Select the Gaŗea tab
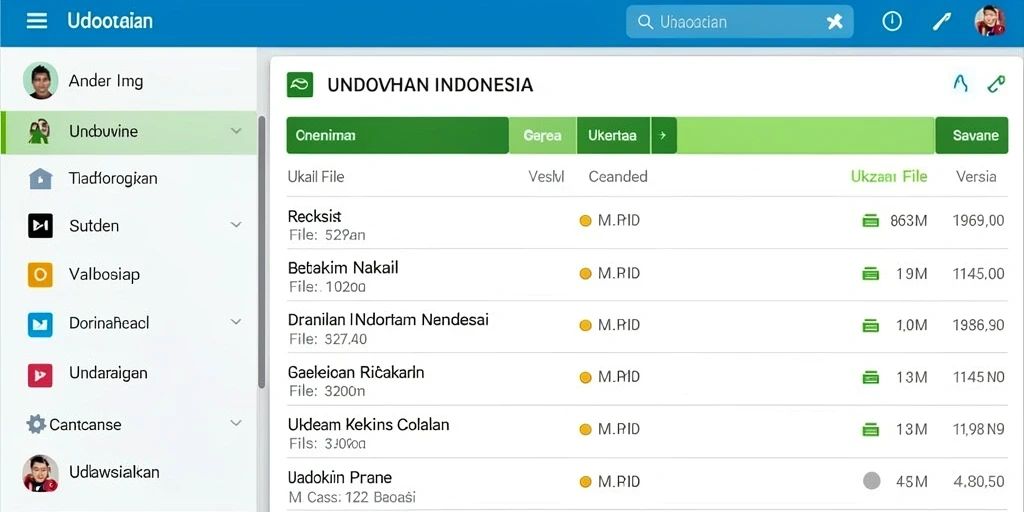This screenshot has width=1024, height=512. (543, 136)
